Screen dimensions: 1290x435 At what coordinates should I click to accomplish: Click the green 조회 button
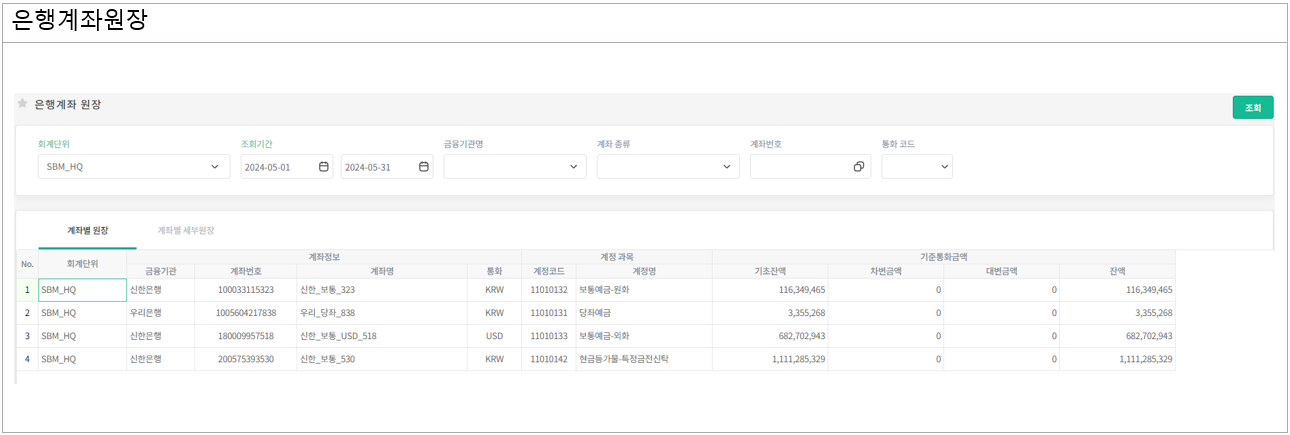click(x=1252, y=107)
